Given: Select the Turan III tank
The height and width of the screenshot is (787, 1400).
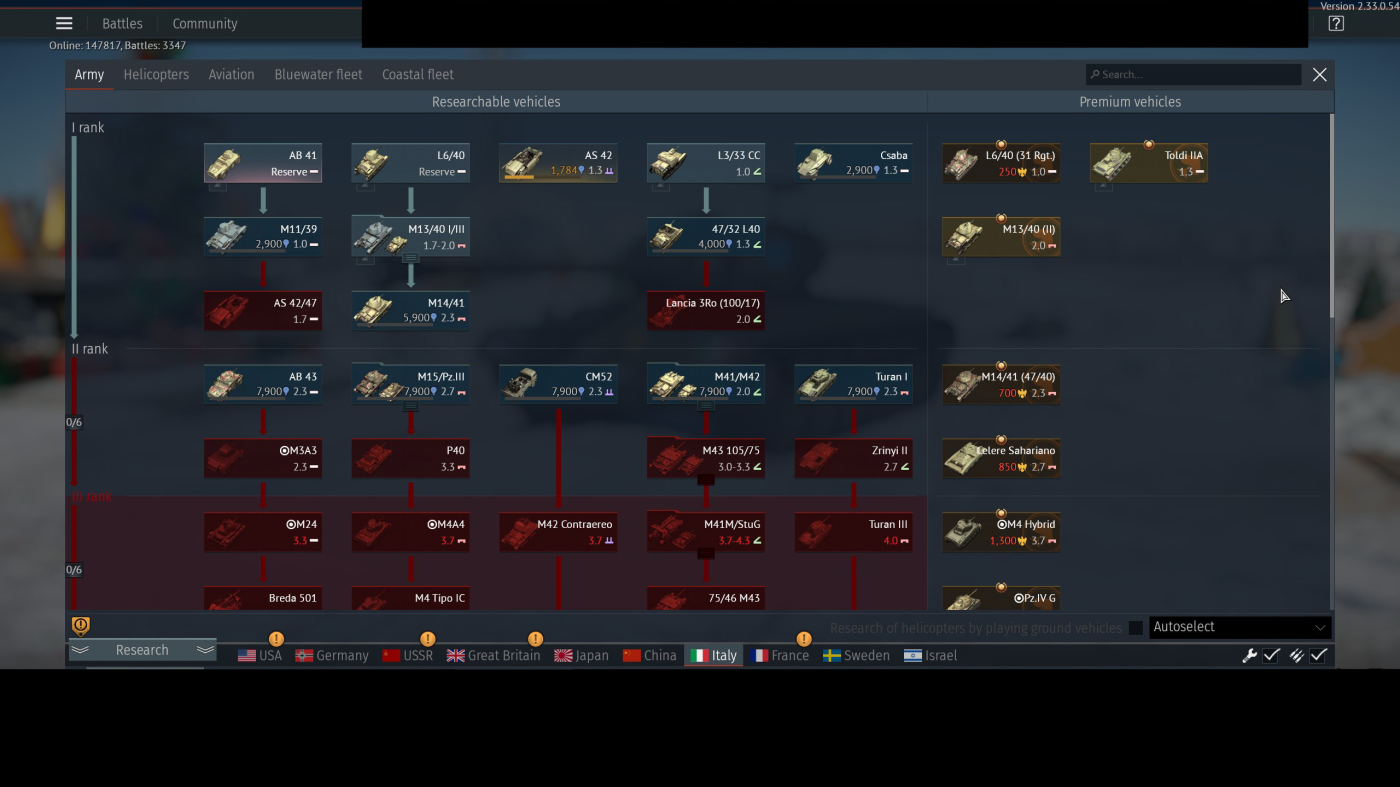Looking at the screenshot, I should pos(853,532).
